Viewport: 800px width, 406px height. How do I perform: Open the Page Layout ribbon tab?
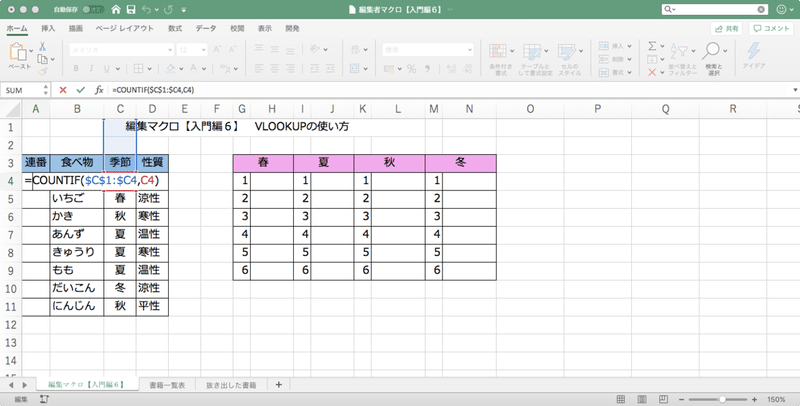coord(124,29)
